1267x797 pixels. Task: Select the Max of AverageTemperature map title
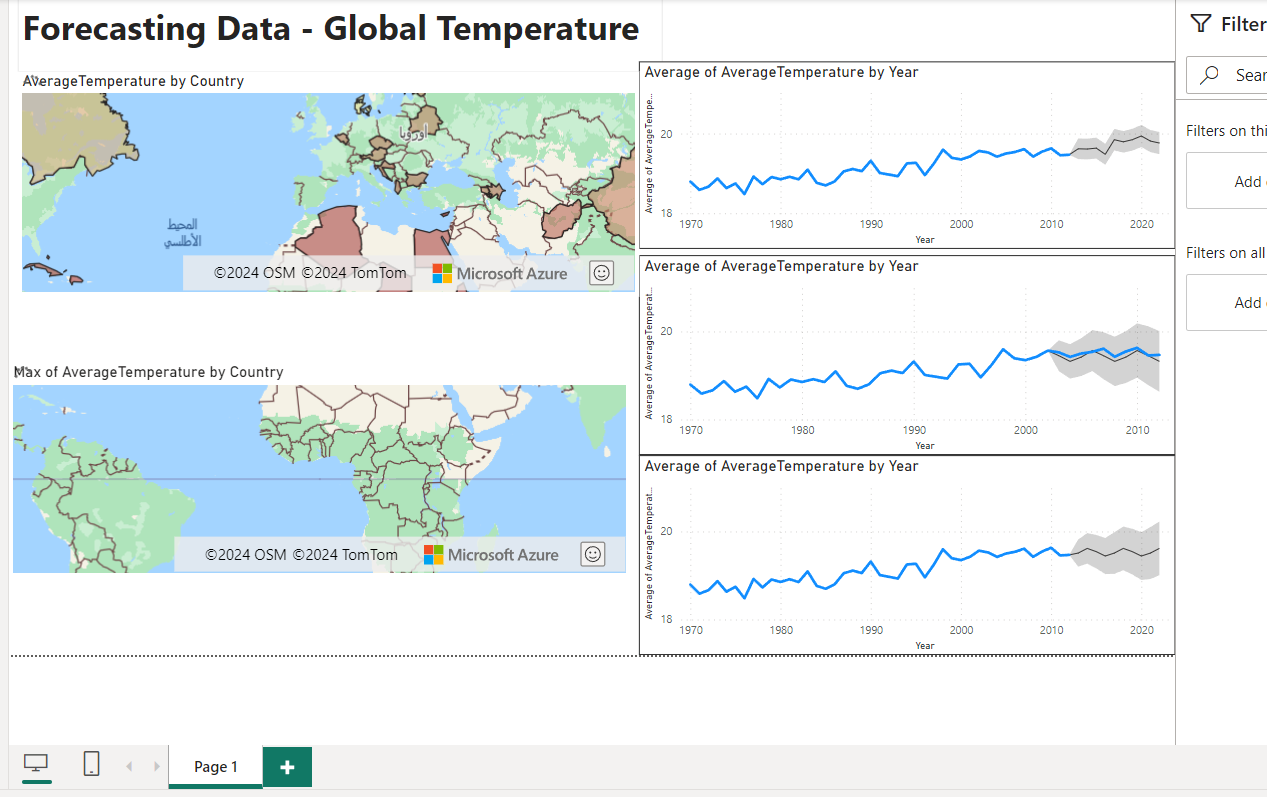point(148,372)
